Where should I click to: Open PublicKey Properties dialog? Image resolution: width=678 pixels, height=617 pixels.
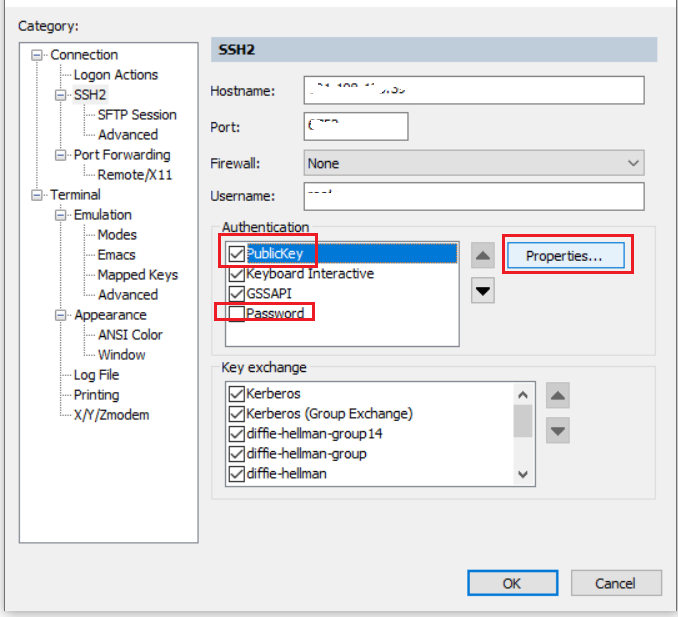(566, 256)
